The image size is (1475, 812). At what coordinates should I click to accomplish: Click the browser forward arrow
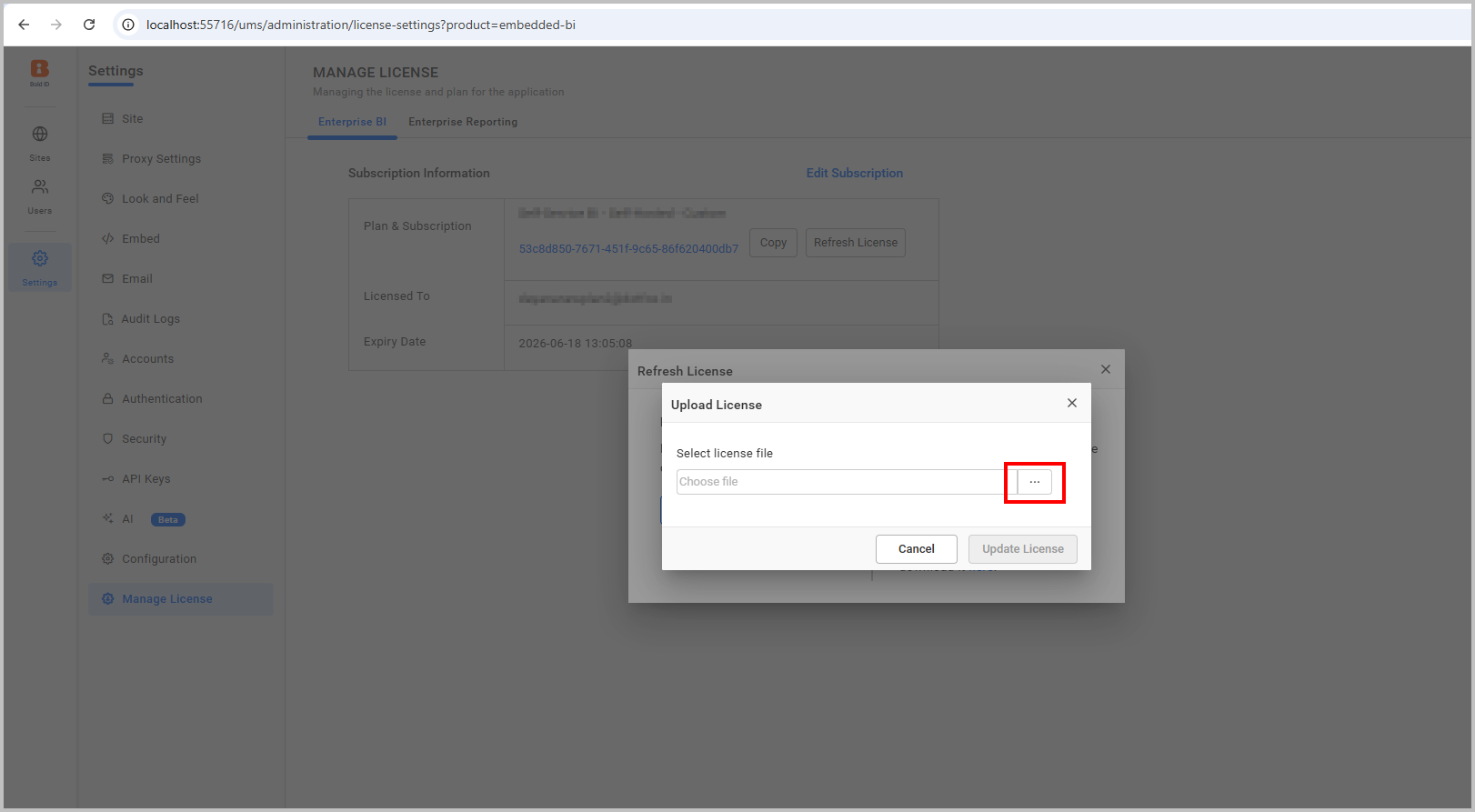[56, 25]
